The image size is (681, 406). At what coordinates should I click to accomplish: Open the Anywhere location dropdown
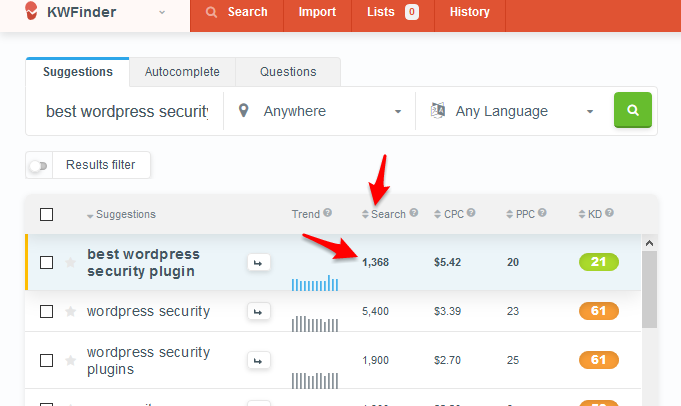320,111
